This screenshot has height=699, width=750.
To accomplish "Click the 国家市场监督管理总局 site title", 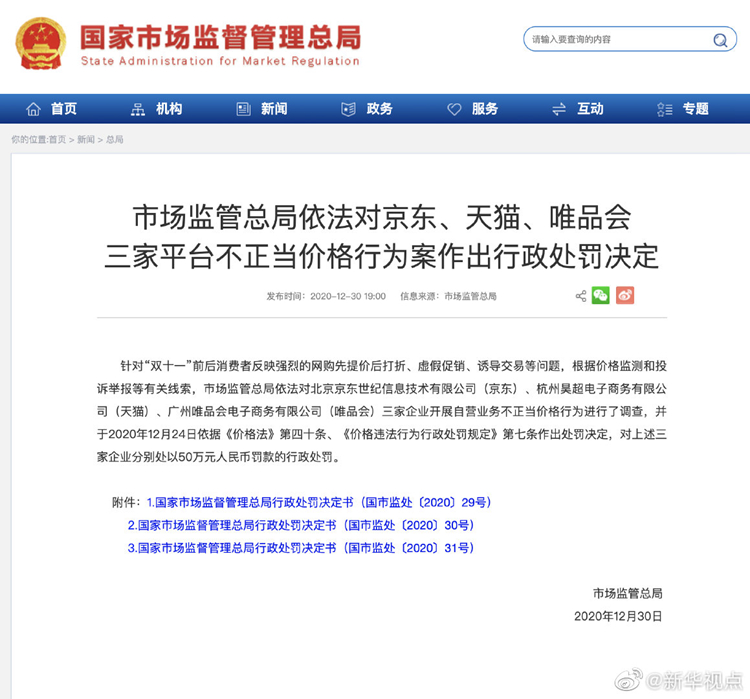I will (220, 37).
